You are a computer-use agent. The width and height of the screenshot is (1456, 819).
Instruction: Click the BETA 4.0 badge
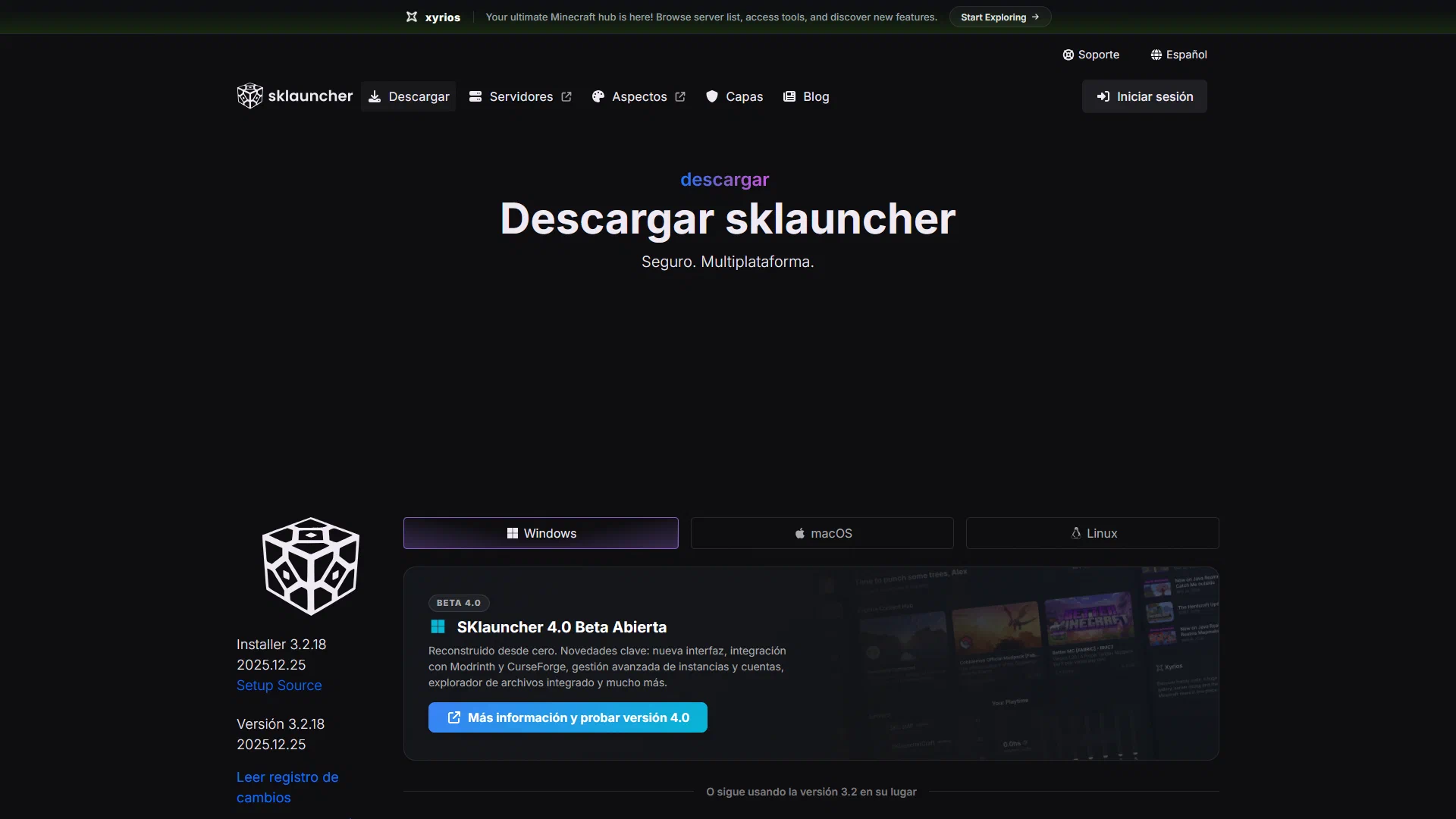(459, 603)
